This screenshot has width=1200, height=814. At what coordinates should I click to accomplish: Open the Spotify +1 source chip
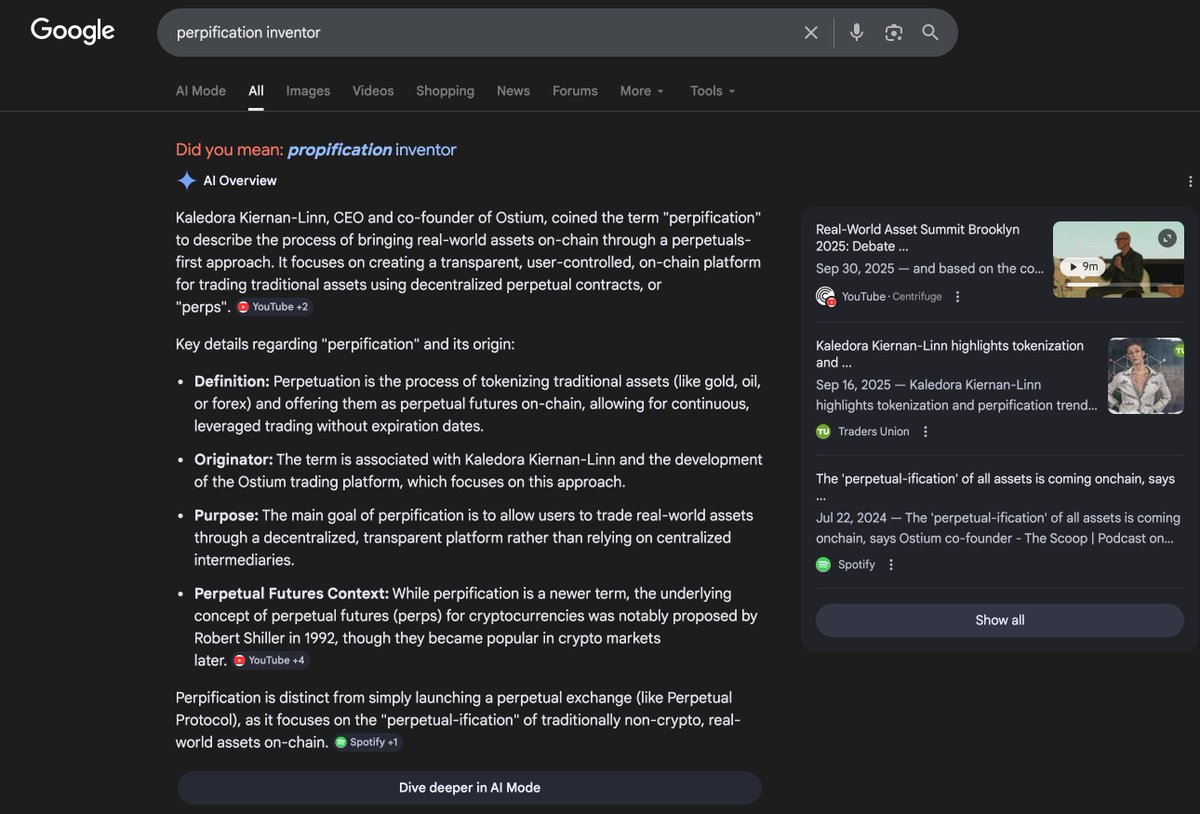pyautogui.click(x=368, y=743)
